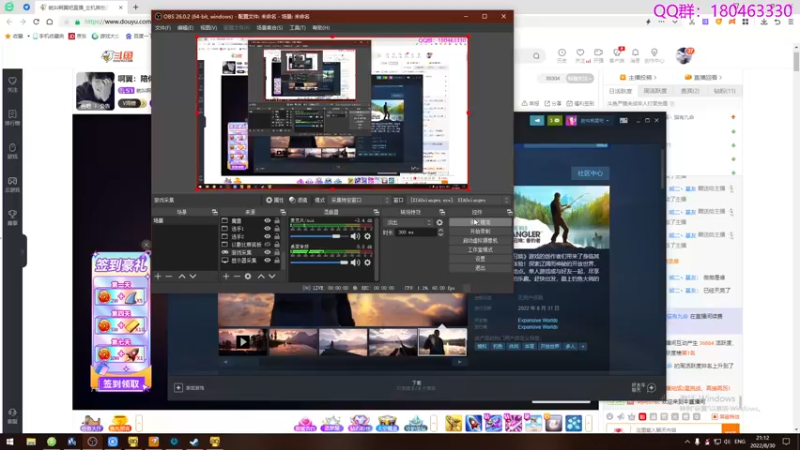Click the 启动虚拟摄像机 button in OBS
Viewport: 800px width, 450px height.
point(480,241)
